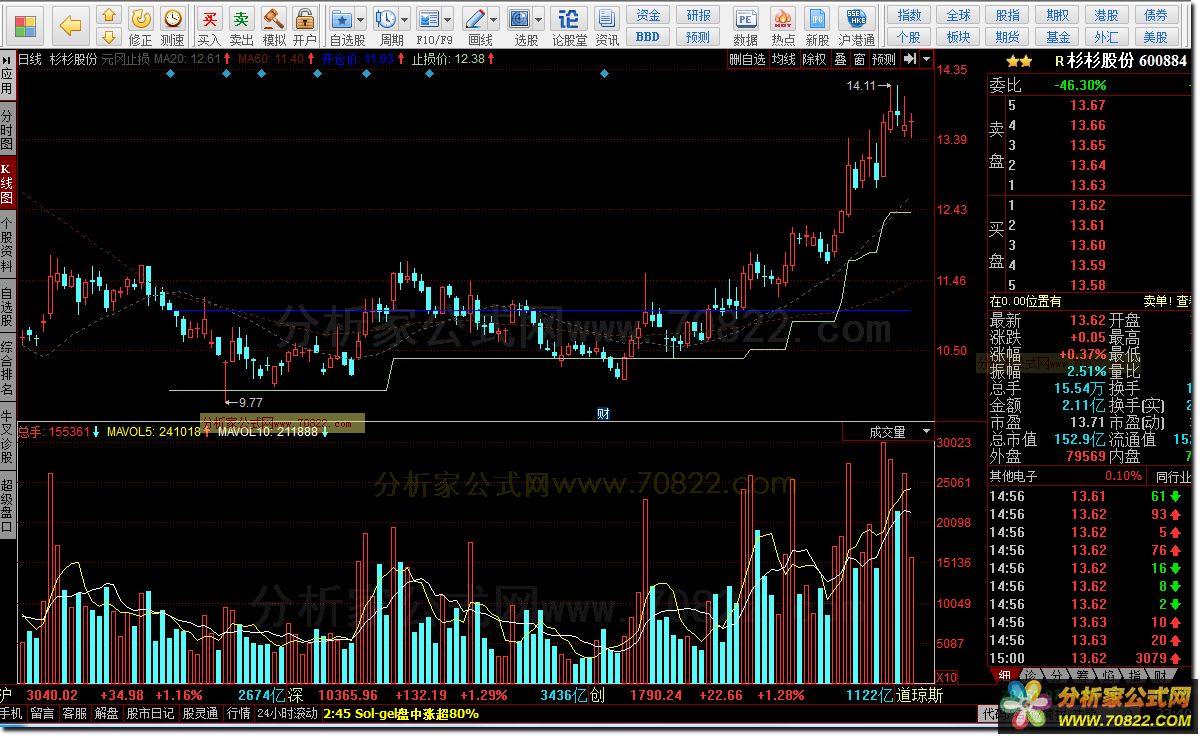The image size is (1200, 736).
Task: Expand the 周期 period dropdown arrow
Action: click(x=403, y=18)
